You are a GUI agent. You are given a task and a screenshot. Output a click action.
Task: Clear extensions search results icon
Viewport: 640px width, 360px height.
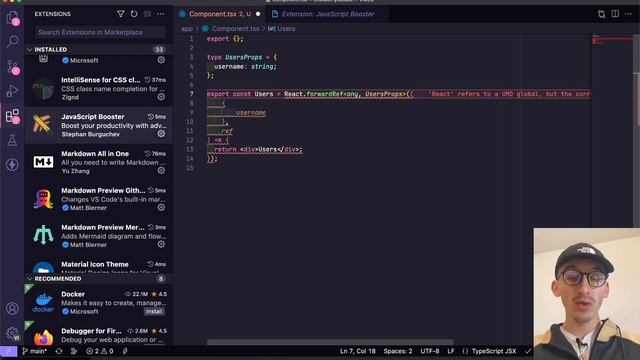click(147, 14)
